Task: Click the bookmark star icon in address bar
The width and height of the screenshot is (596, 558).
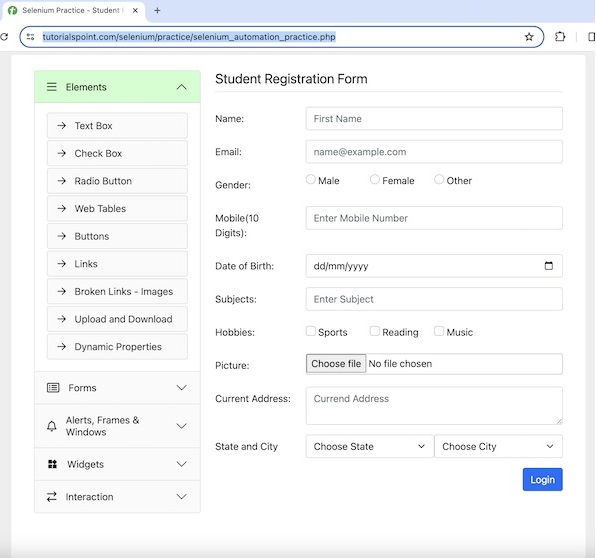Action: (529, 37)
